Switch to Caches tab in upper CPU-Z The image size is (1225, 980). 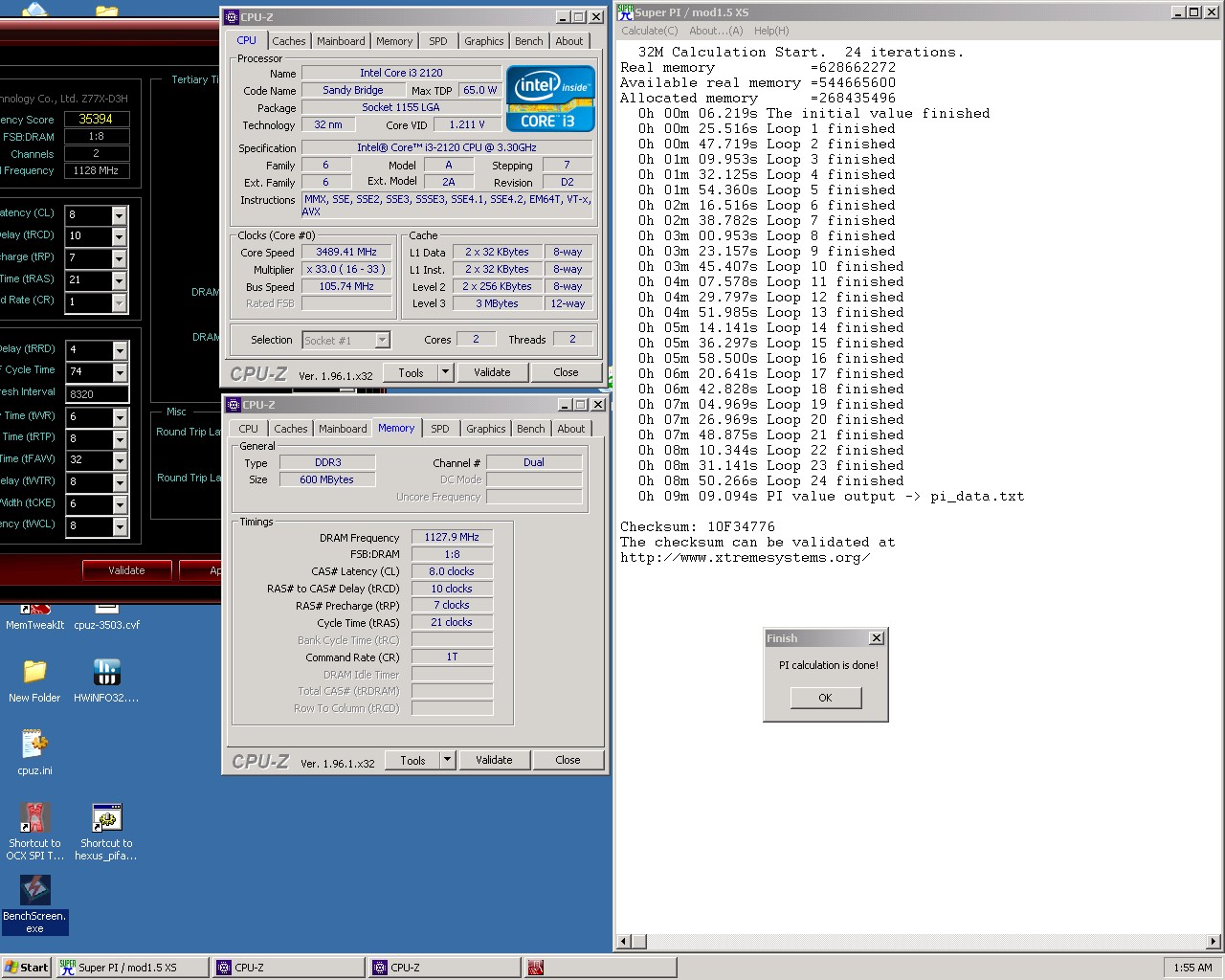coord(289,41)
